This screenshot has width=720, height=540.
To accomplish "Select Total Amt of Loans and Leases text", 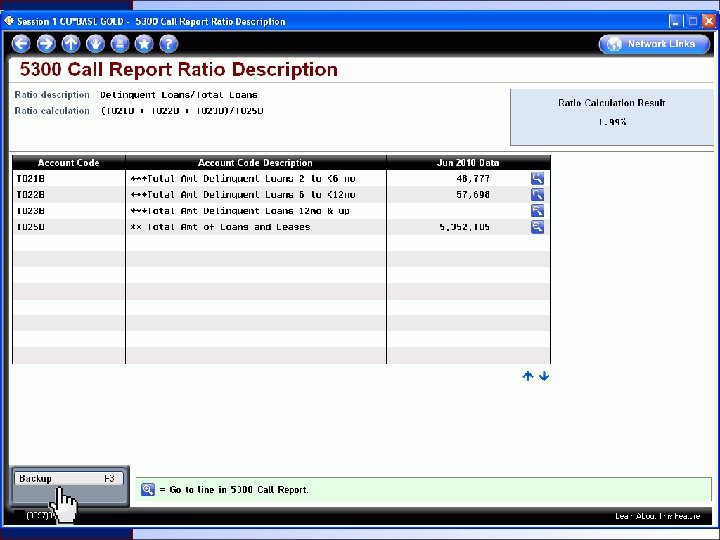I will click(x=220, y=227).
